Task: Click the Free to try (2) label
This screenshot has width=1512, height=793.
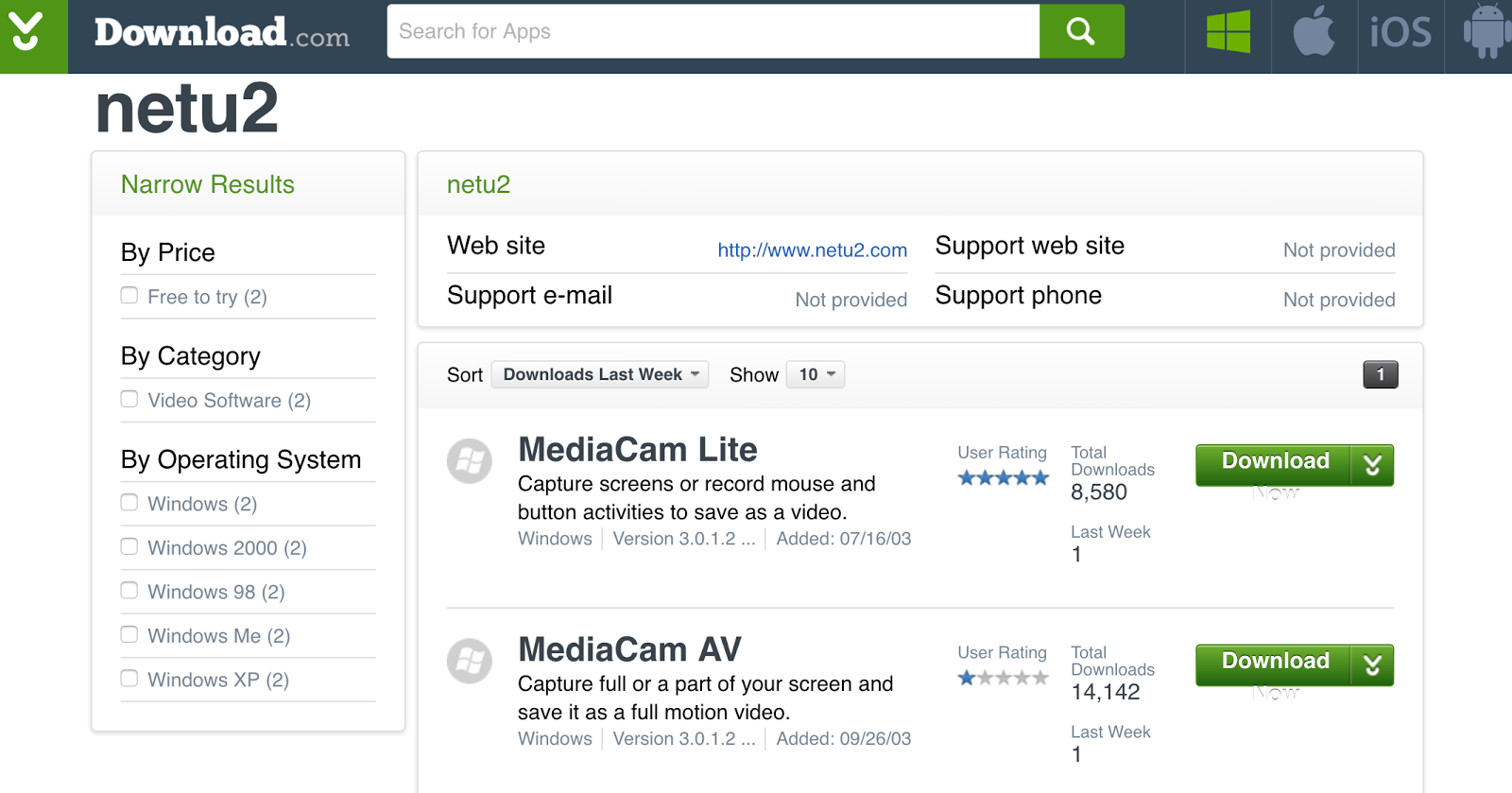Action: click(207, 297)
